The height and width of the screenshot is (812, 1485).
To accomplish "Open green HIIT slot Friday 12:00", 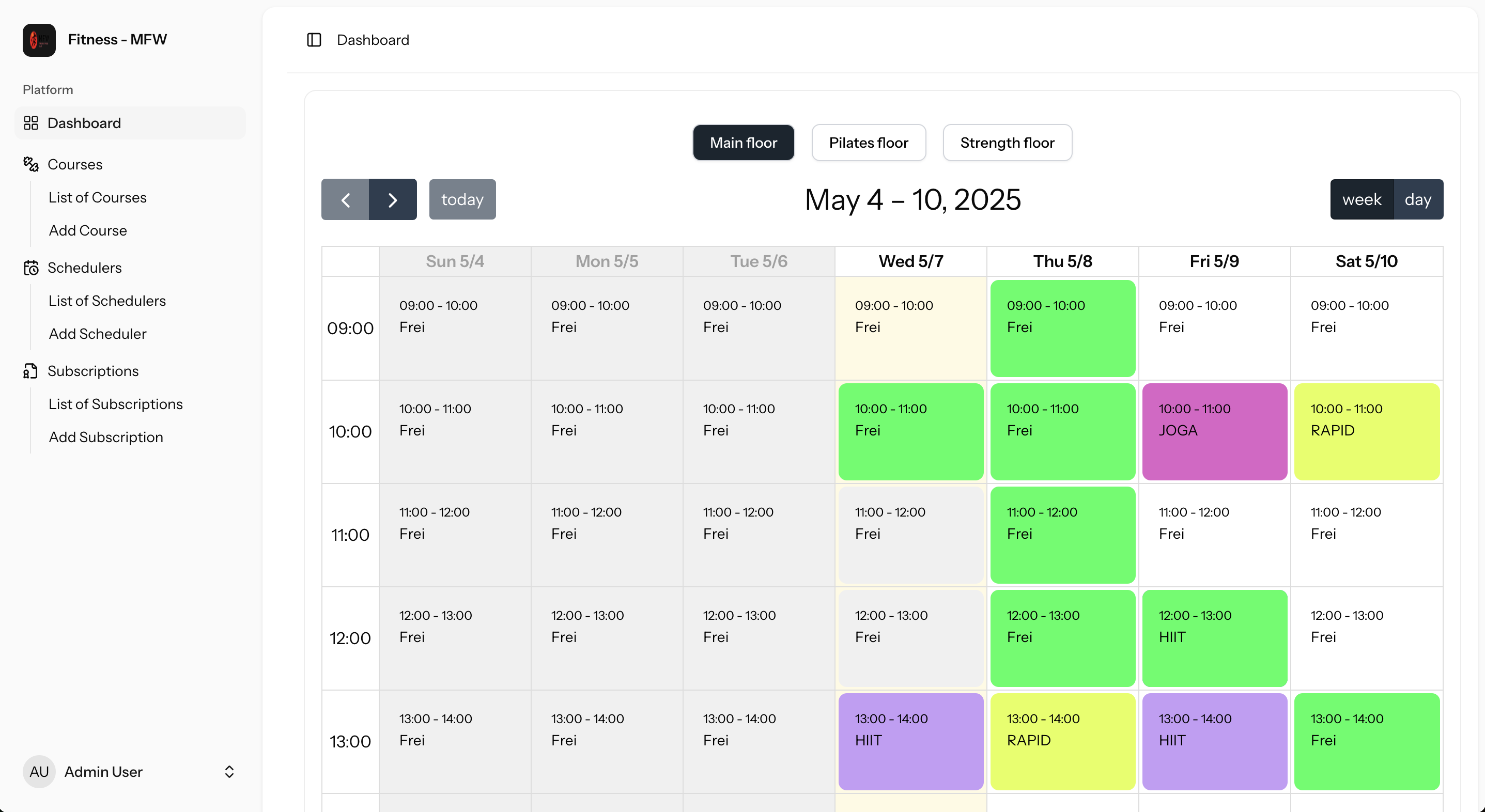I will point(1215,638).
